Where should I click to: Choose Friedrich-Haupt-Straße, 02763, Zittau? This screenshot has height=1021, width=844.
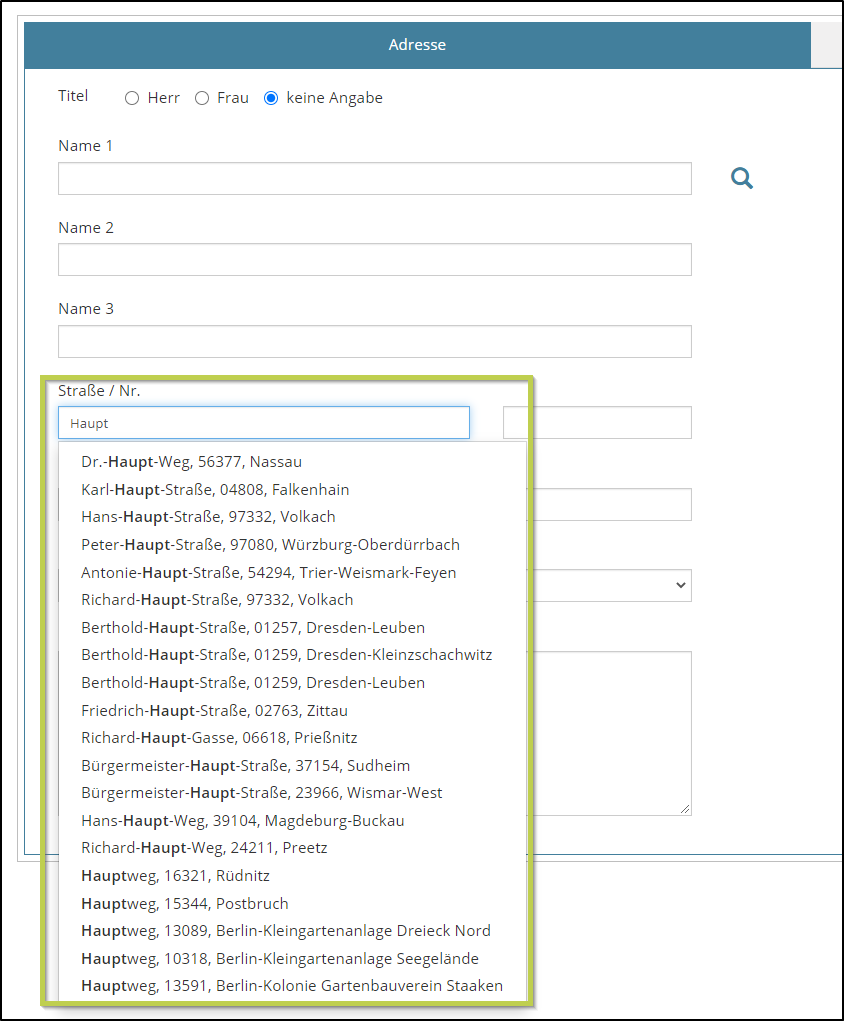pyautogui.click(x=214, y=711)
